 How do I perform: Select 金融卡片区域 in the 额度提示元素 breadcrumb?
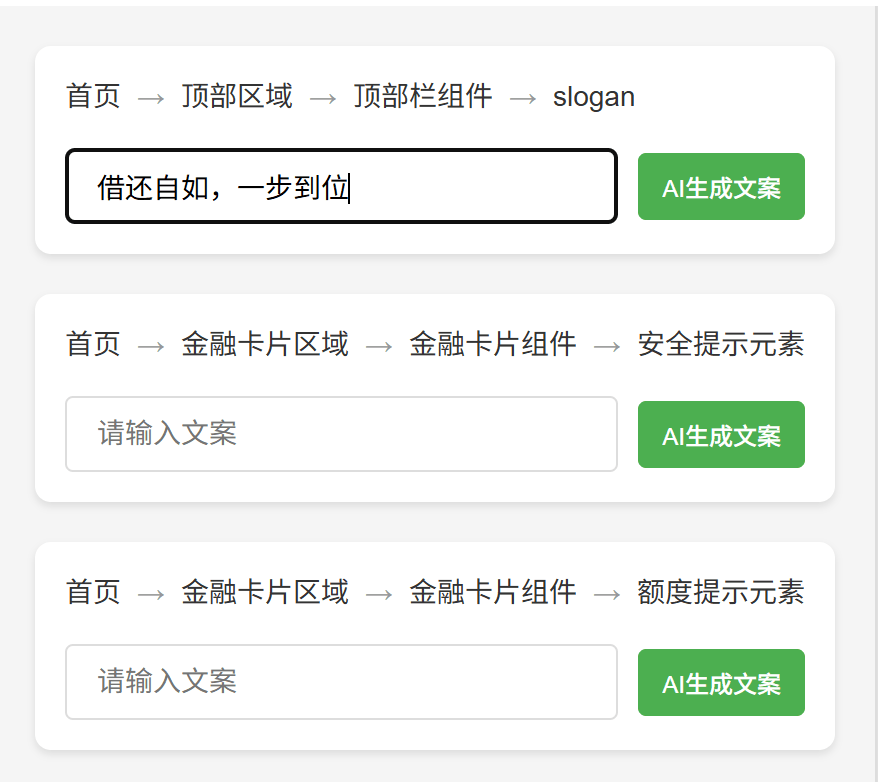(265, 593)
